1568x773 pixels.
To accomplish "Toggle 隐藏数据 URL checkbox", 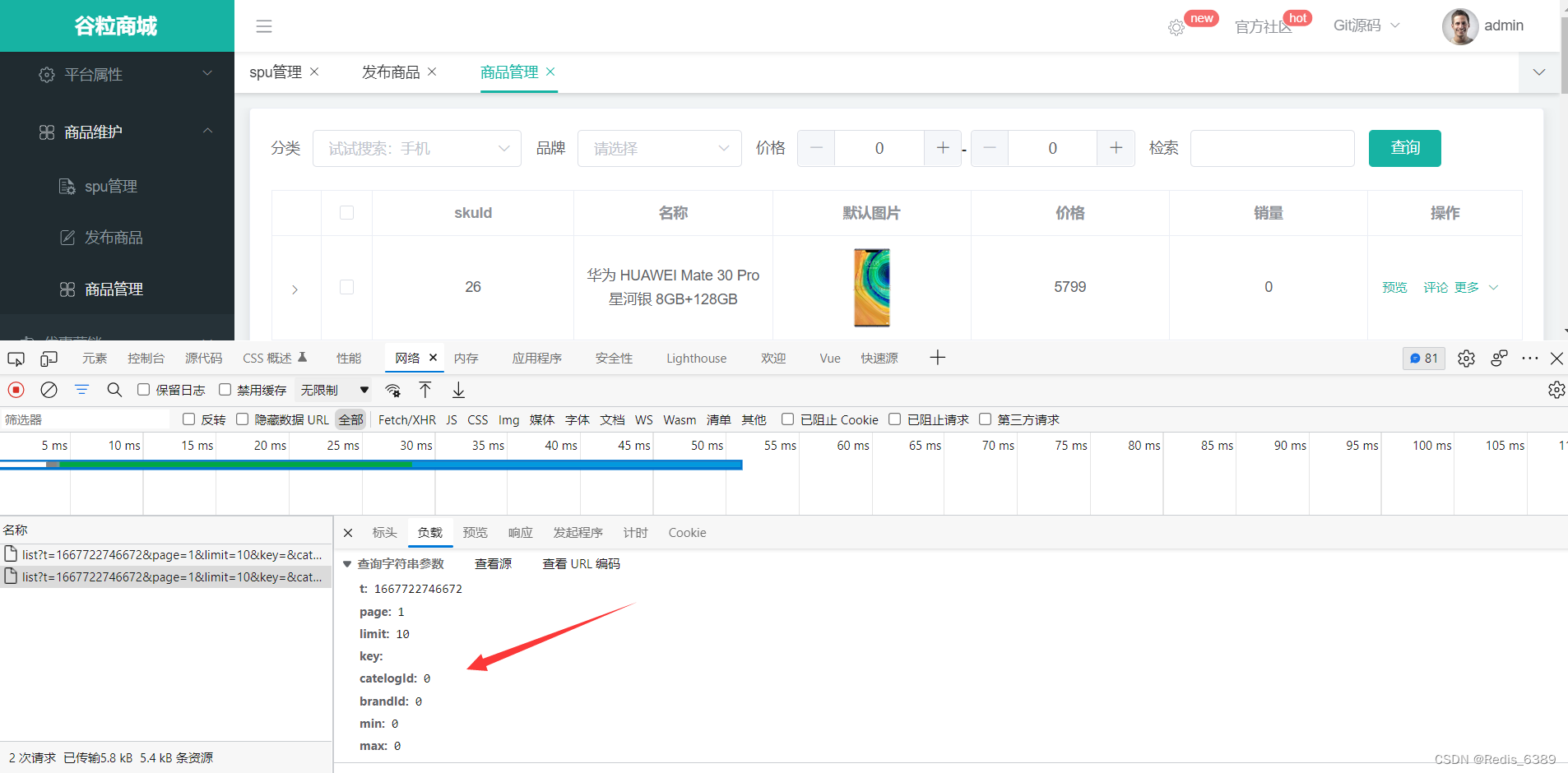I will coord(242,419).
